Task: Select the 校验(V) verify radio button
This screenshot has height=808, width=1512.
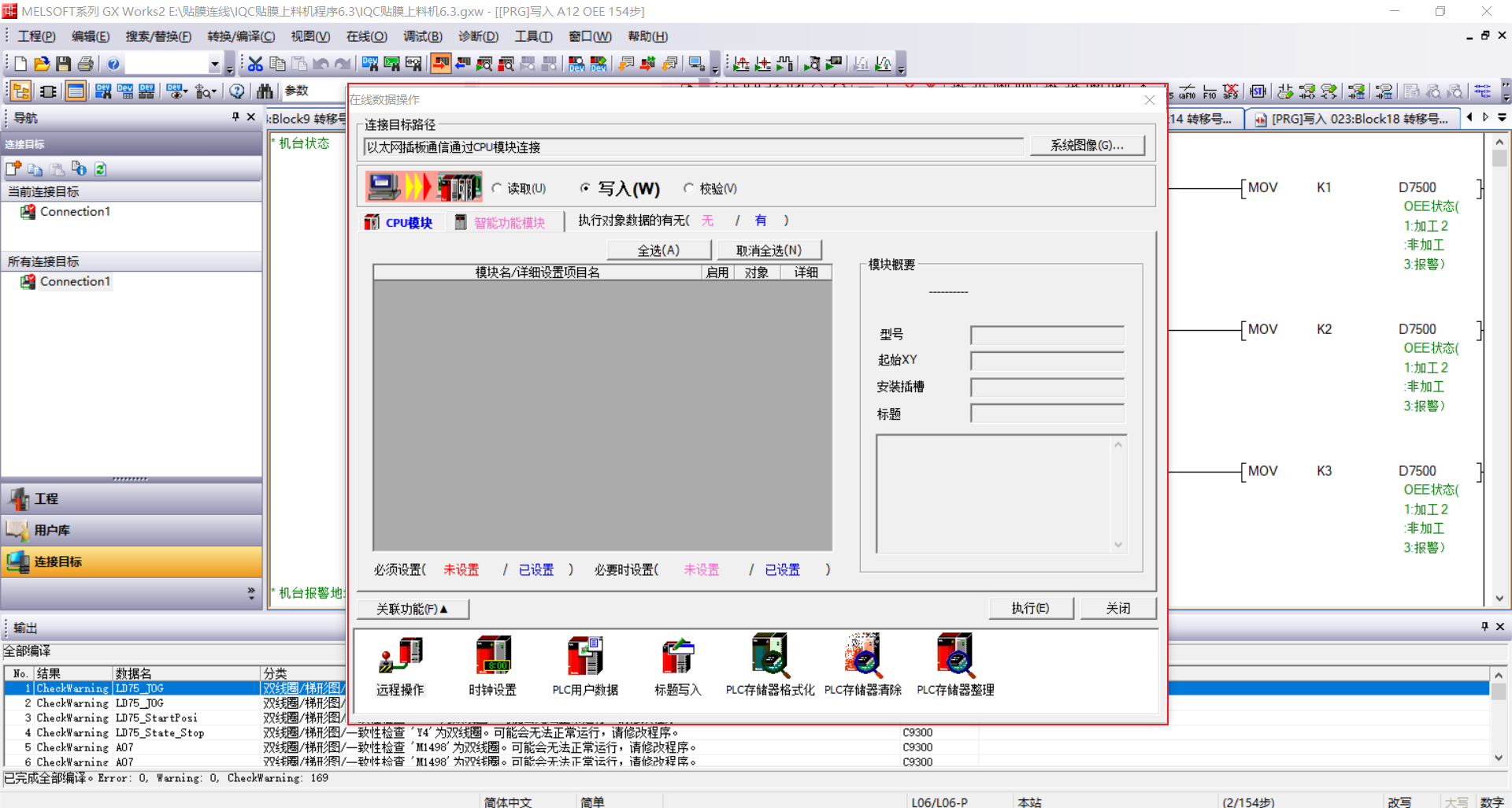Action: coord(689,188)
